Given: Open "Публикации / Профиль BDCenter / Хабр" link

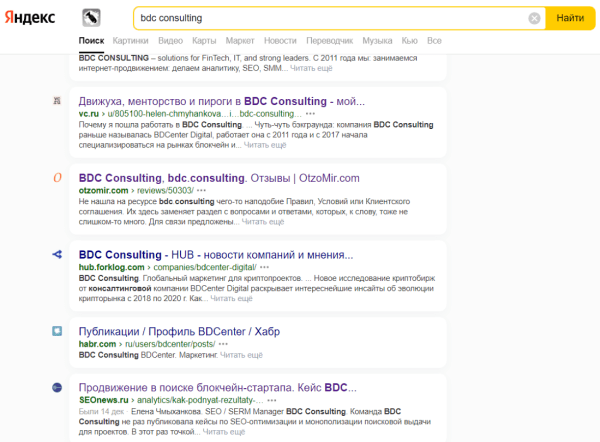Looking at the screenshot, I should [182, 330].
